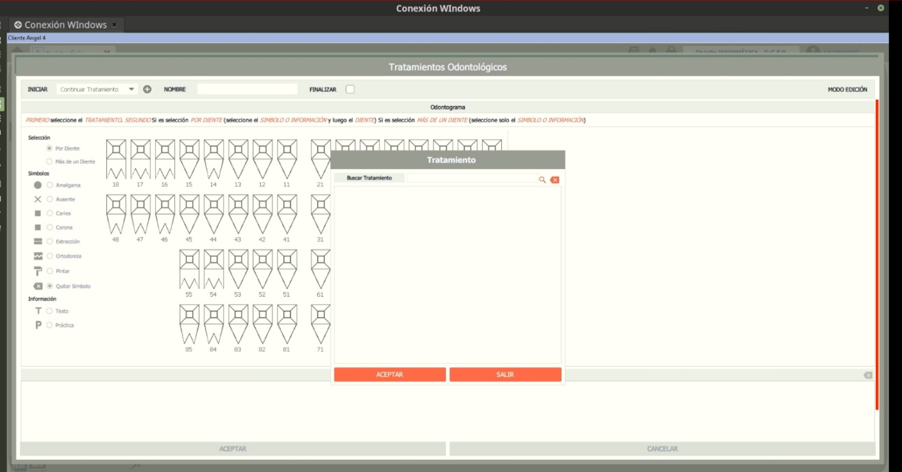This screenshot has width=902, height=472.
Task: Click the Ausente X symbol icon
Action: [38, 199]
